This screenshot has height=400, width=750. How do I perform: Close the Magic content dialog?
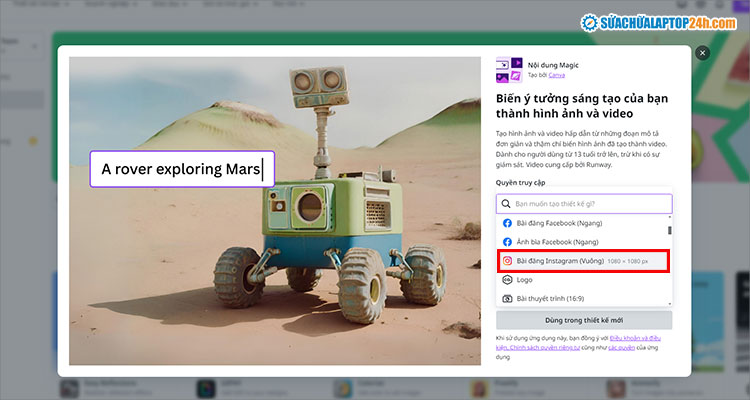point(702,53)
